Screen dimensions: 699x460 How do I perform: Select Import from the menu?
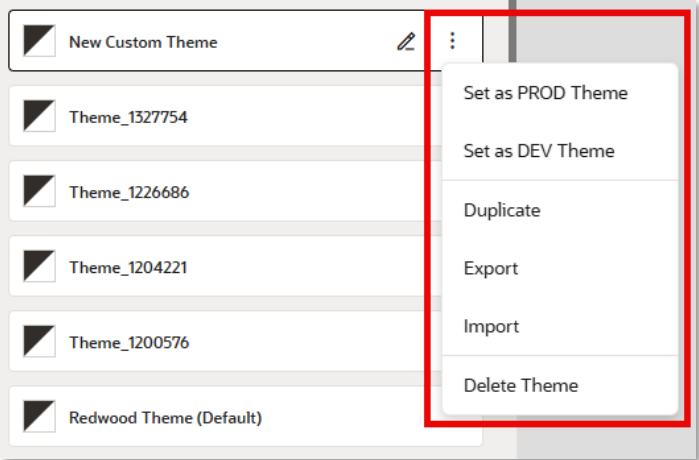(491, 326)
